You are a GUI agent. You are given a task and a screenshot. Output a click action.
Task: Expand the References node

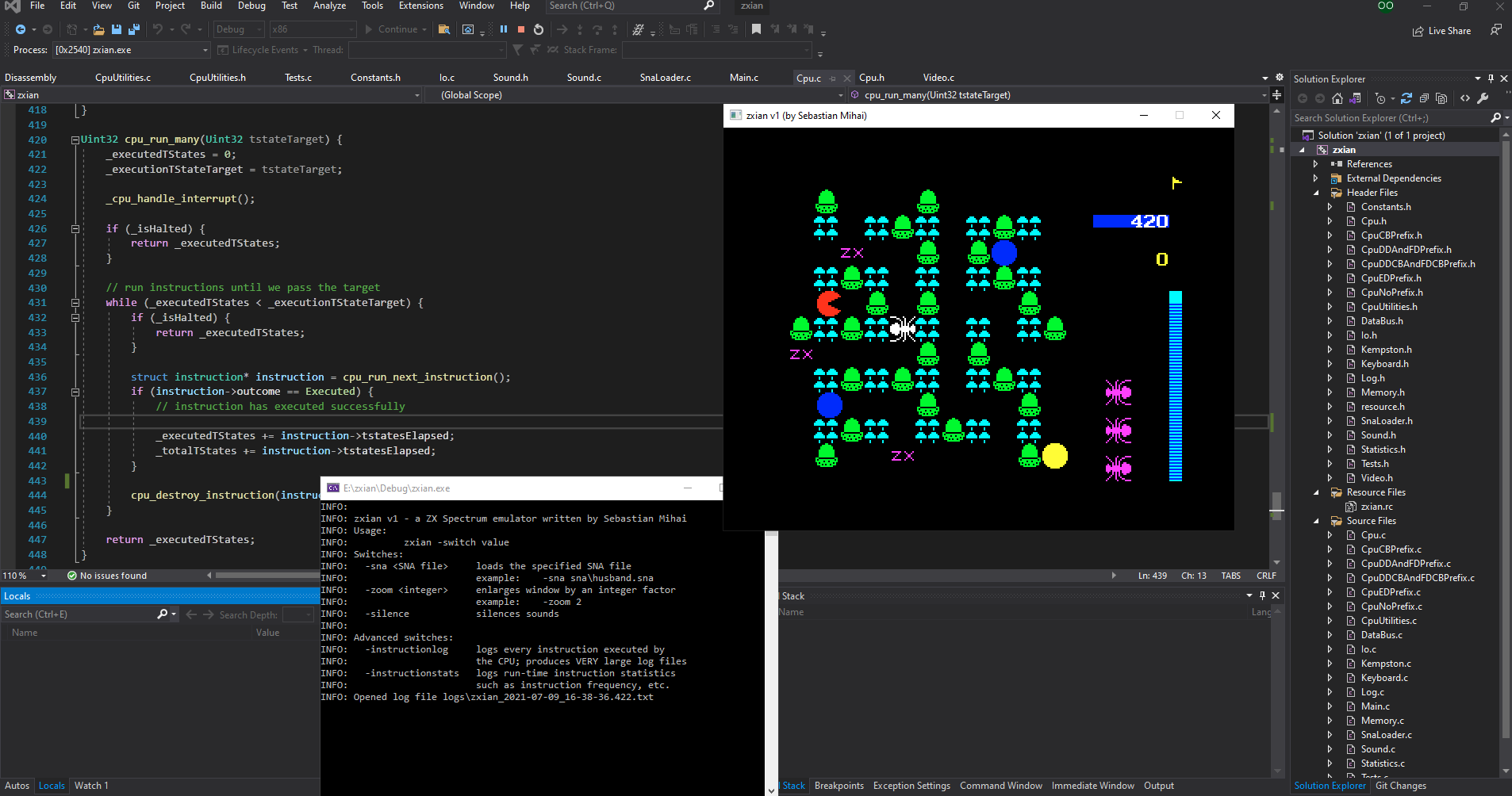[x=1315, y=164]
